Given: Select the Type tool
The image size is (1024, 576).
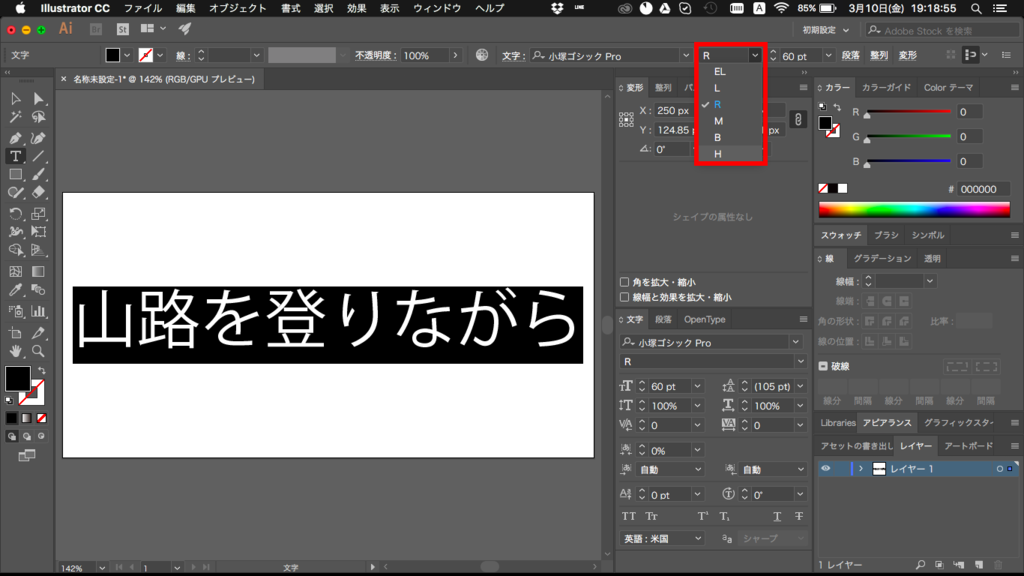Looking at the screenshot, I should 15,157.
